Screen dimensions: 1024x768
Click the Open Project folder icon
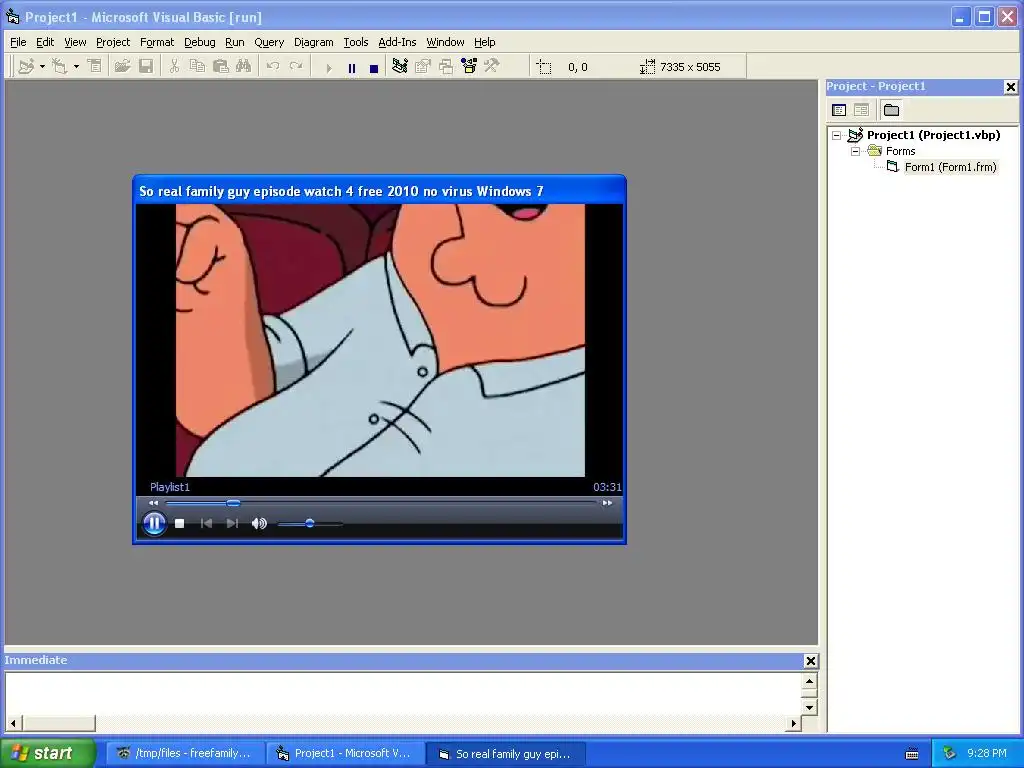pyautogui.click(x=122, y=67)
